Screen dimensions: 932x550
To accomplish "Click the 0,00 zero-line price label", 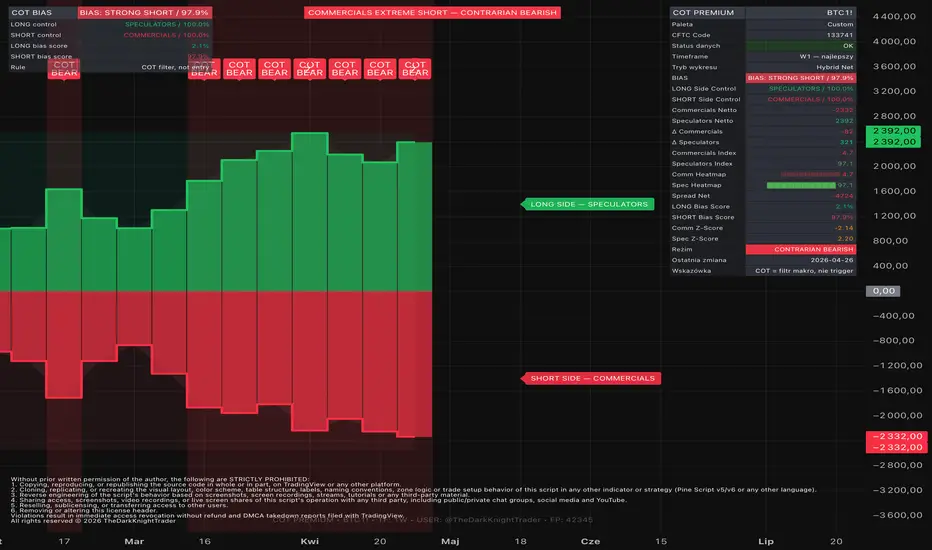I will [x=883, y=291].
